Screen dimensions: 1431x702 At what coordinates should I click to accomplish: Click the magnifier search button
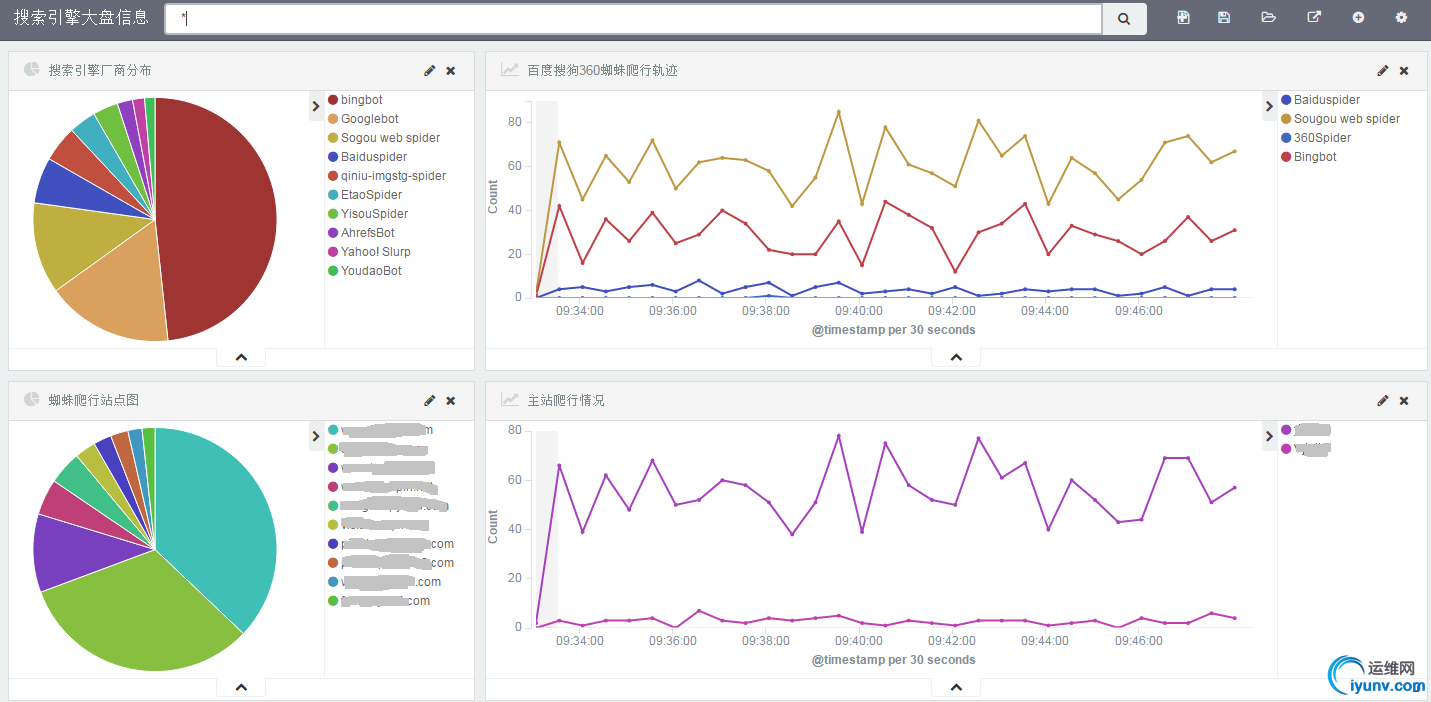tap(1124, 18)
